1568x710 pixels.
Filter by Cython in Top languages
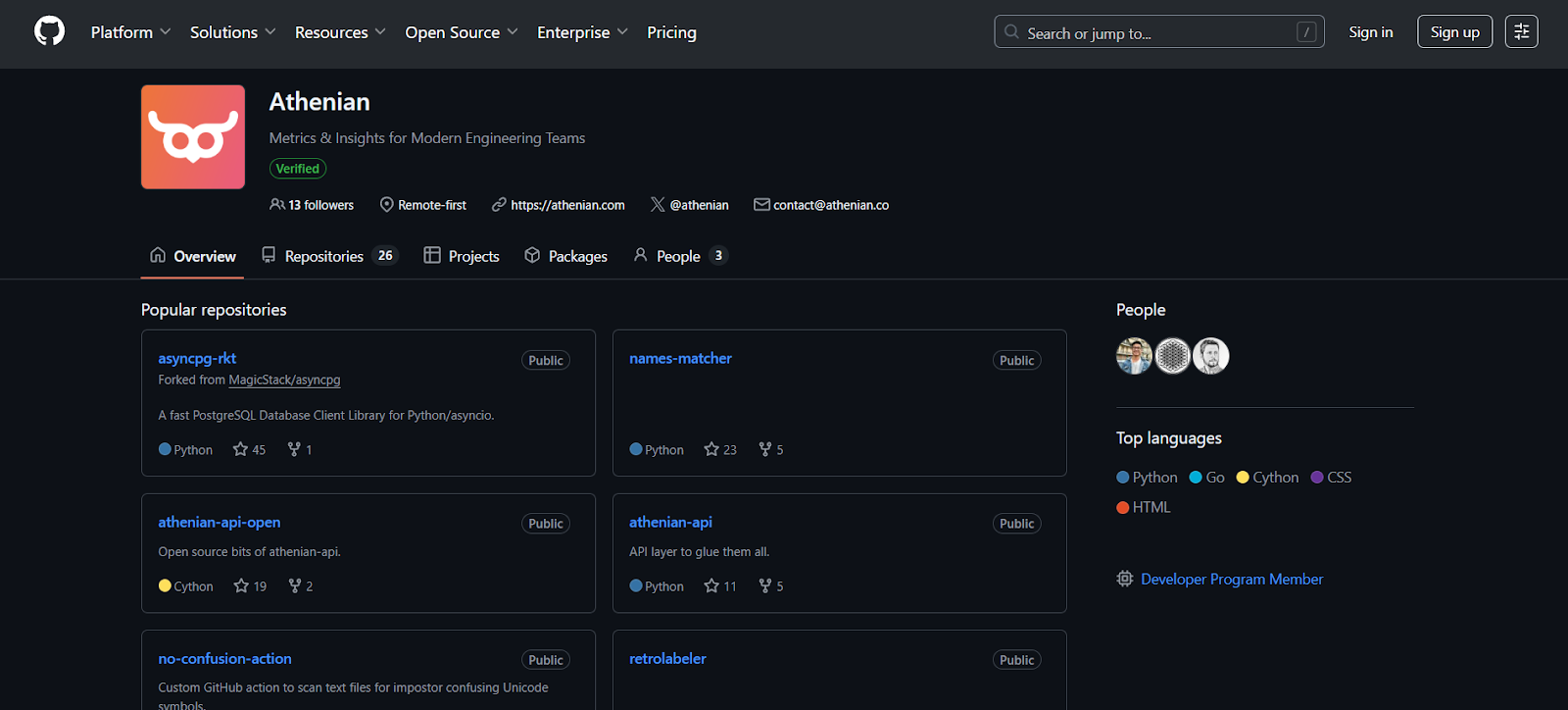1267,477
